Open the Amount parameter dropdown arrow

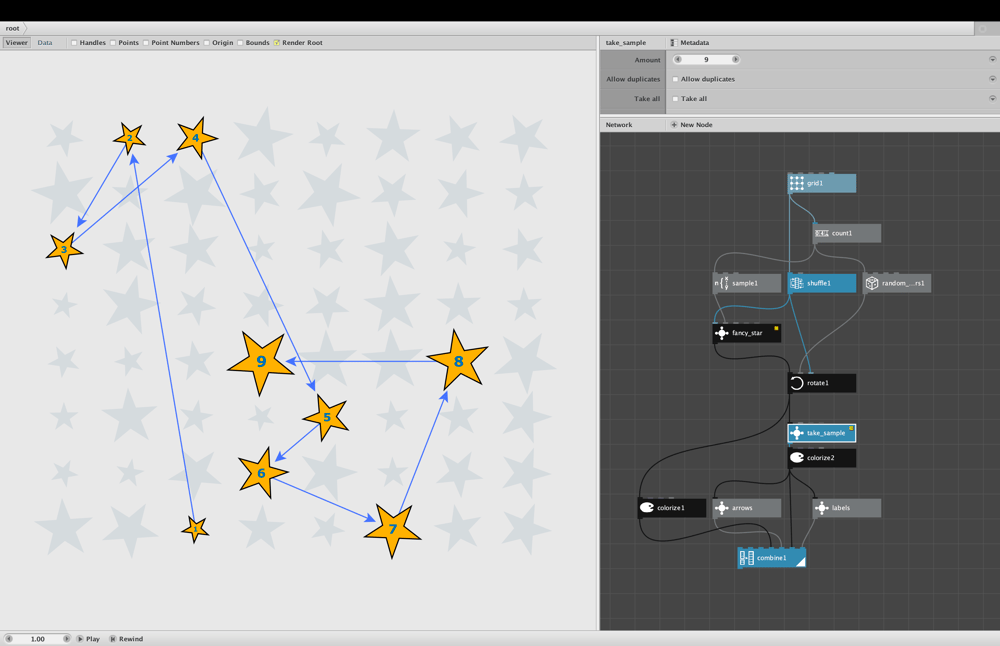pos(992,59)
